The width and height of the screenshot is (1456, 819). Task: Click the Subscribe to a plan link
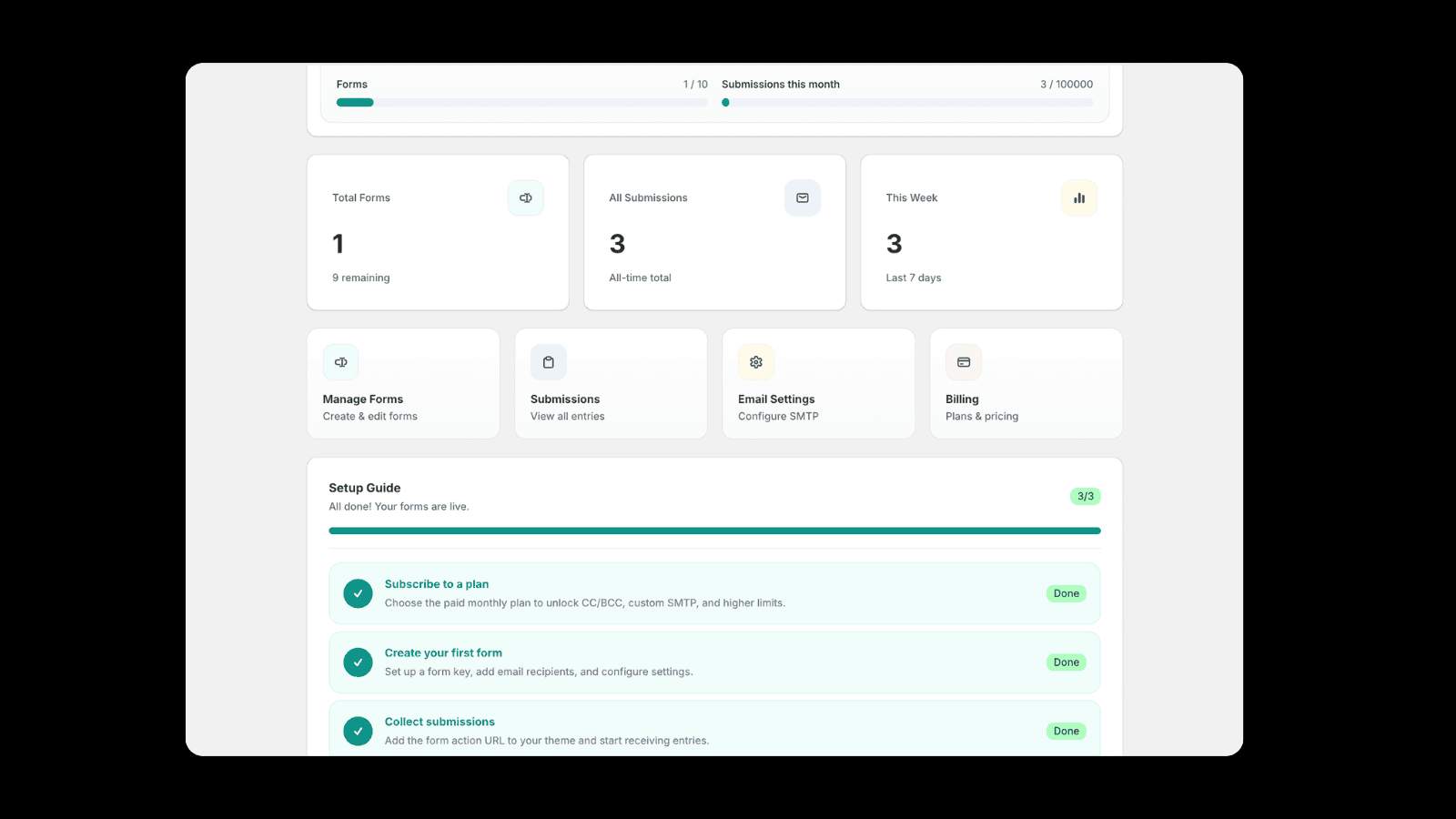[x=437, y=584]
